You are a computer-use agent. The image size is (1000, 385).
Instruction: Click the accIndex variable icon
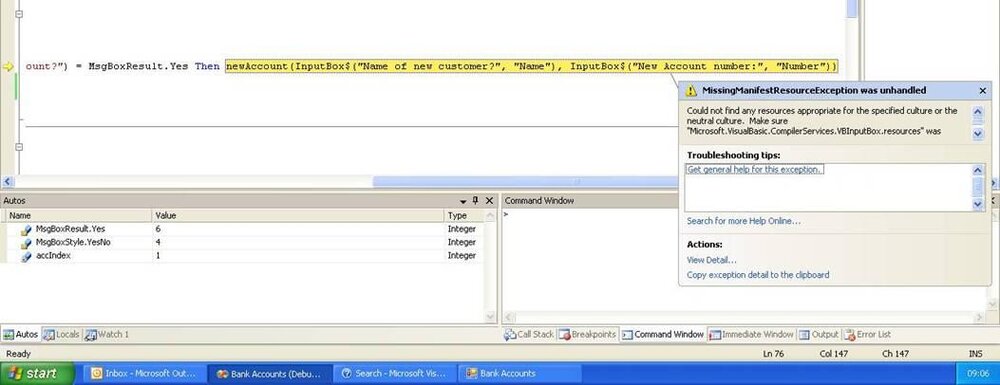point(26,256)
